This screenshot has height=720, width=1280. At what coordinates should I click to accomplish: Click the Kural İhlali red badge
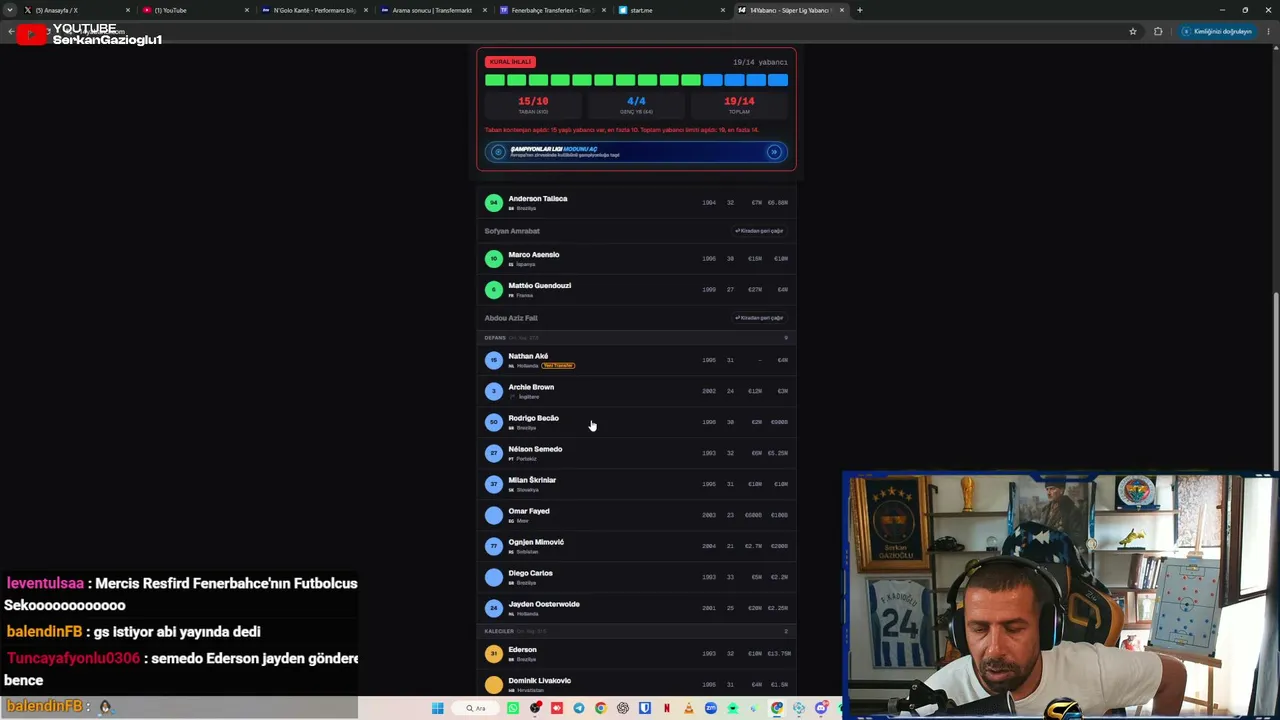[510, 62]
